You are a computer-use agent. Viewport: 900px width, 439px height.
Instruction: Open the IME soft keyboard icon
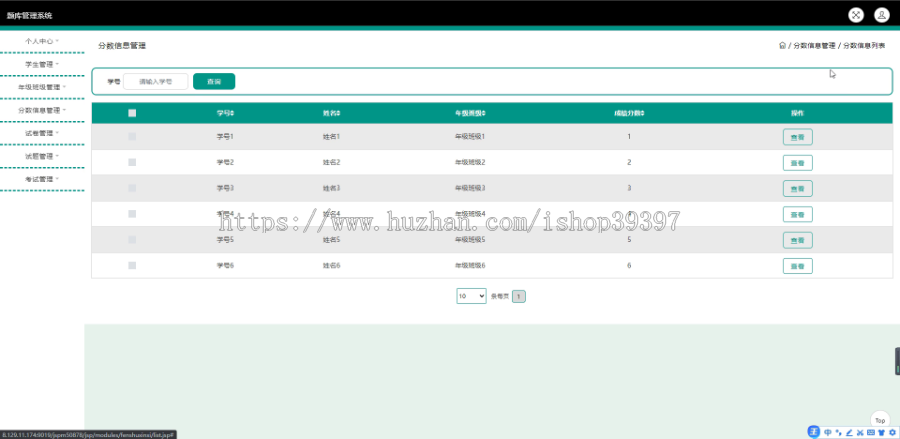tap(871, 433)
